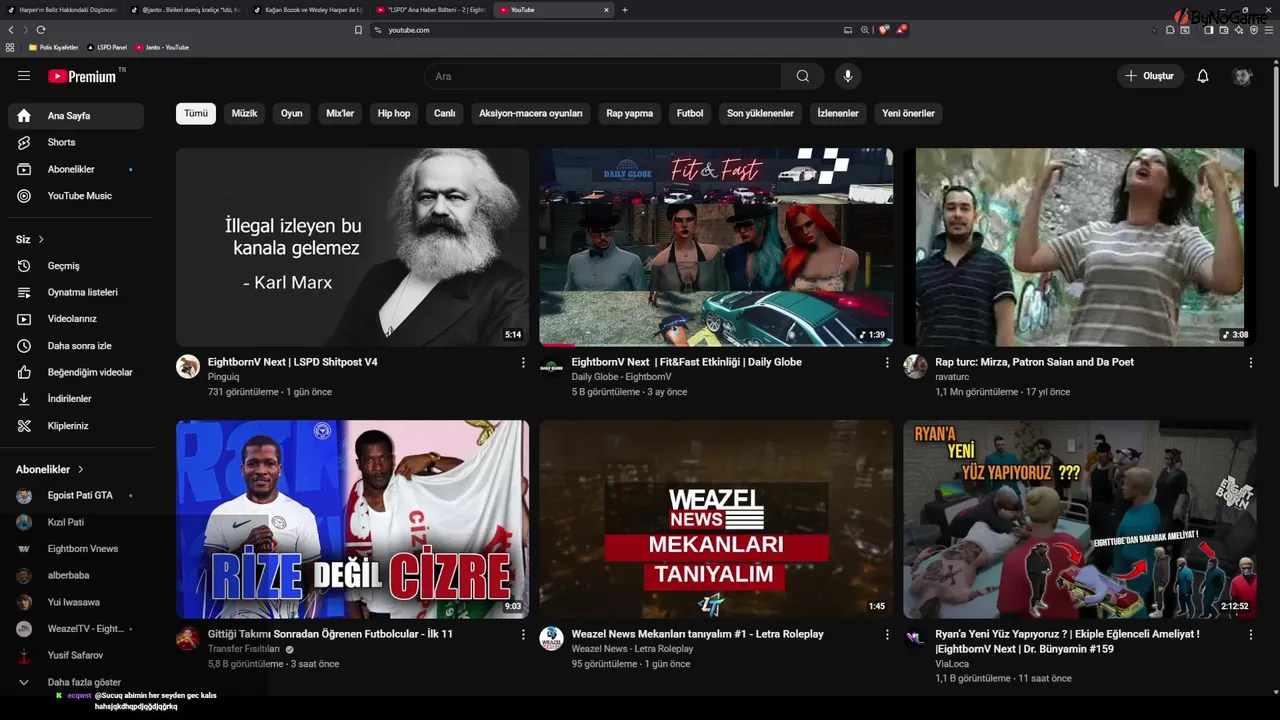Open Beğendiğim videolar list
Image resolution: width=1280 pixels, height=720 pixels.
[76, 372]
